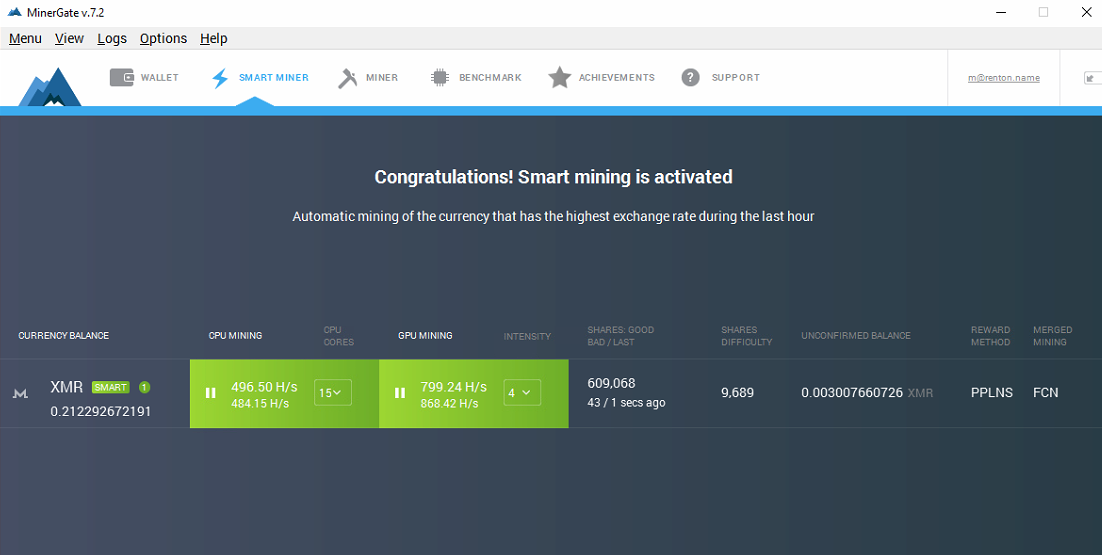Switch to the Wallet tab
The image size is (1102, 555).
click(144, 77)
